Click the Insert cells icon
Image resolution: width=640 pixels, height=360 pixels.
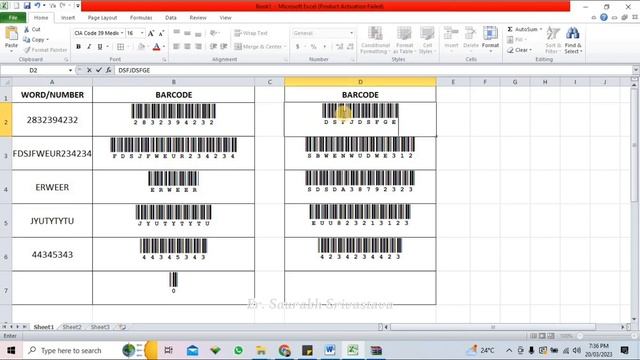[x=451, y=33]
